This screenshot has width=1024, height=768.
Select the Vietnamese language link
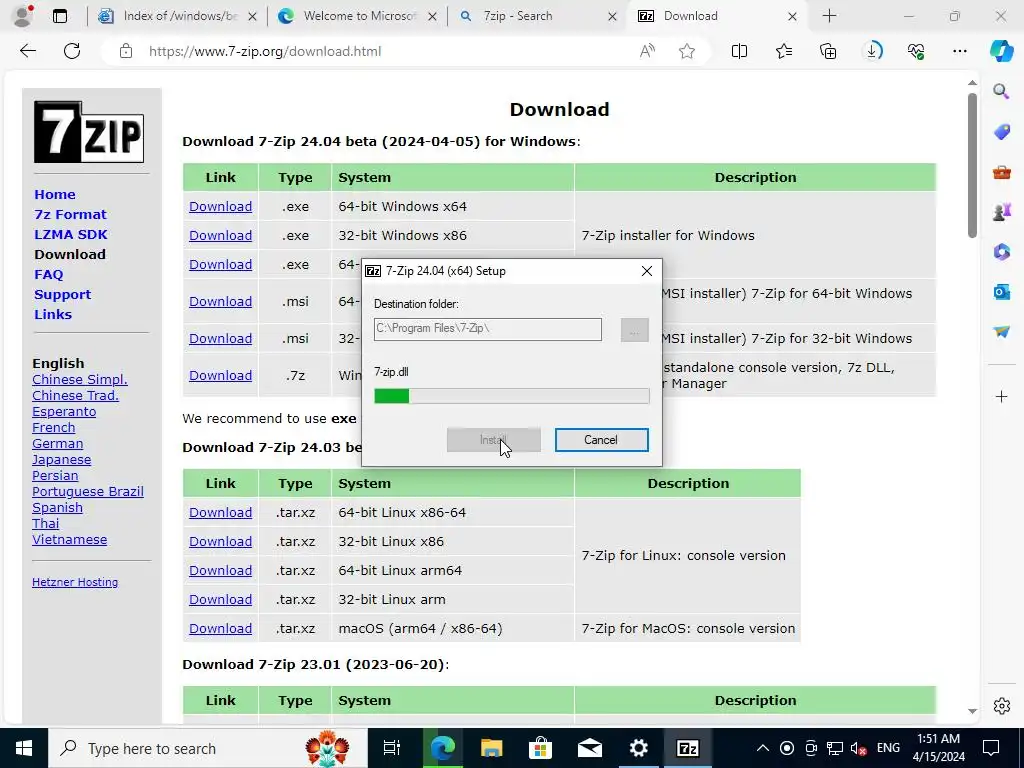click(x=69, y=539)
